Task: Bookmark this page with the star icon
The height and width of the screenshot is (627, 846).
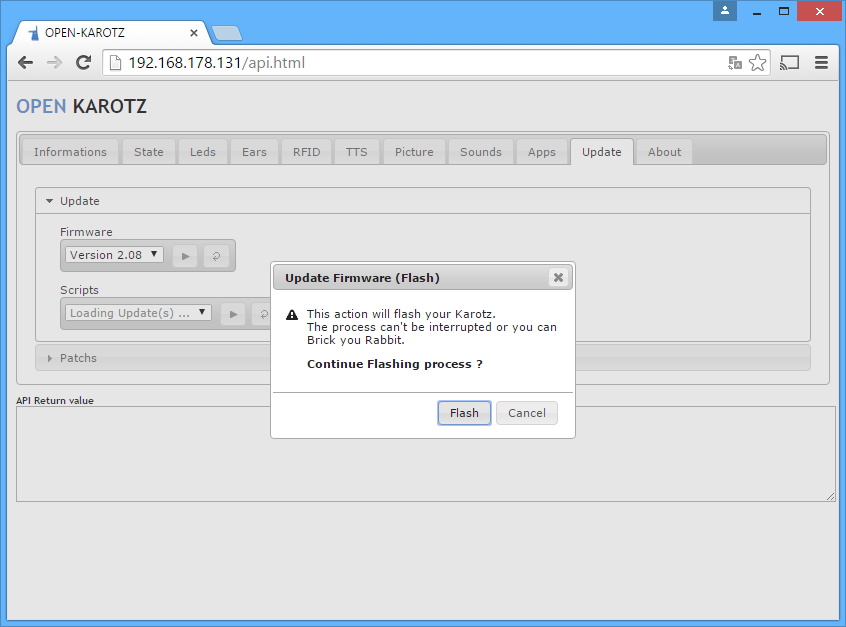Action: [x=758, y=63]
